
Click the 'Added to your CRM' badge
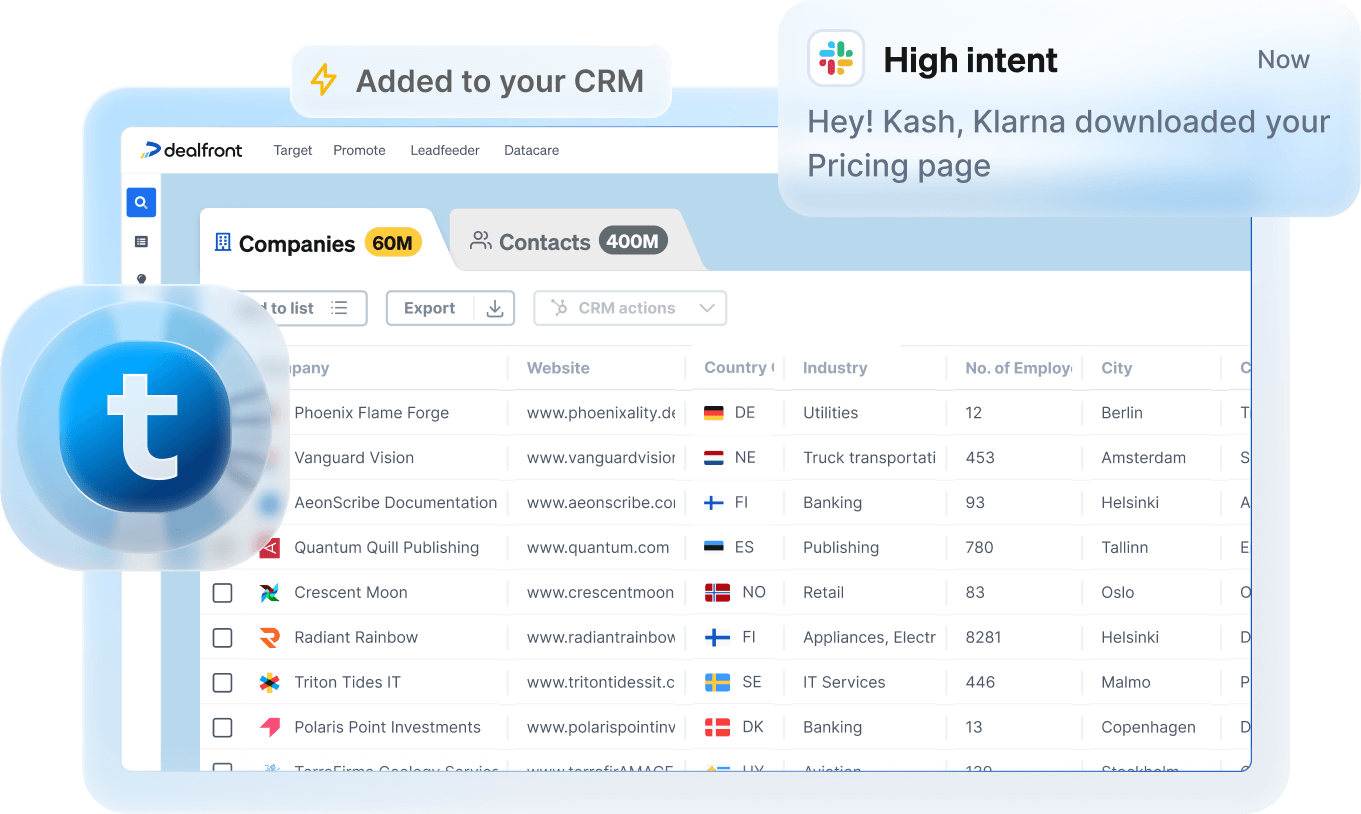click(481, 81)
